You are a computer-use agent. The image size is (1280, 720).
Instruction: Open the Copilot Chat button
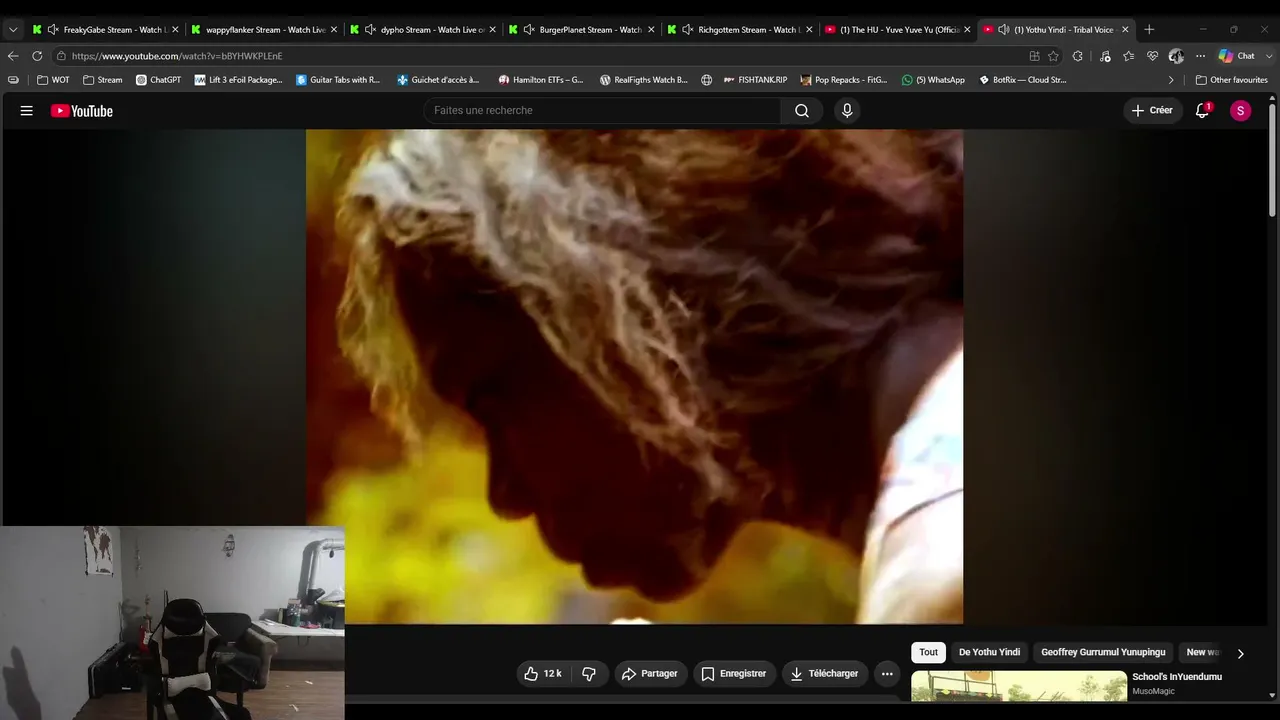[1236, 56]
